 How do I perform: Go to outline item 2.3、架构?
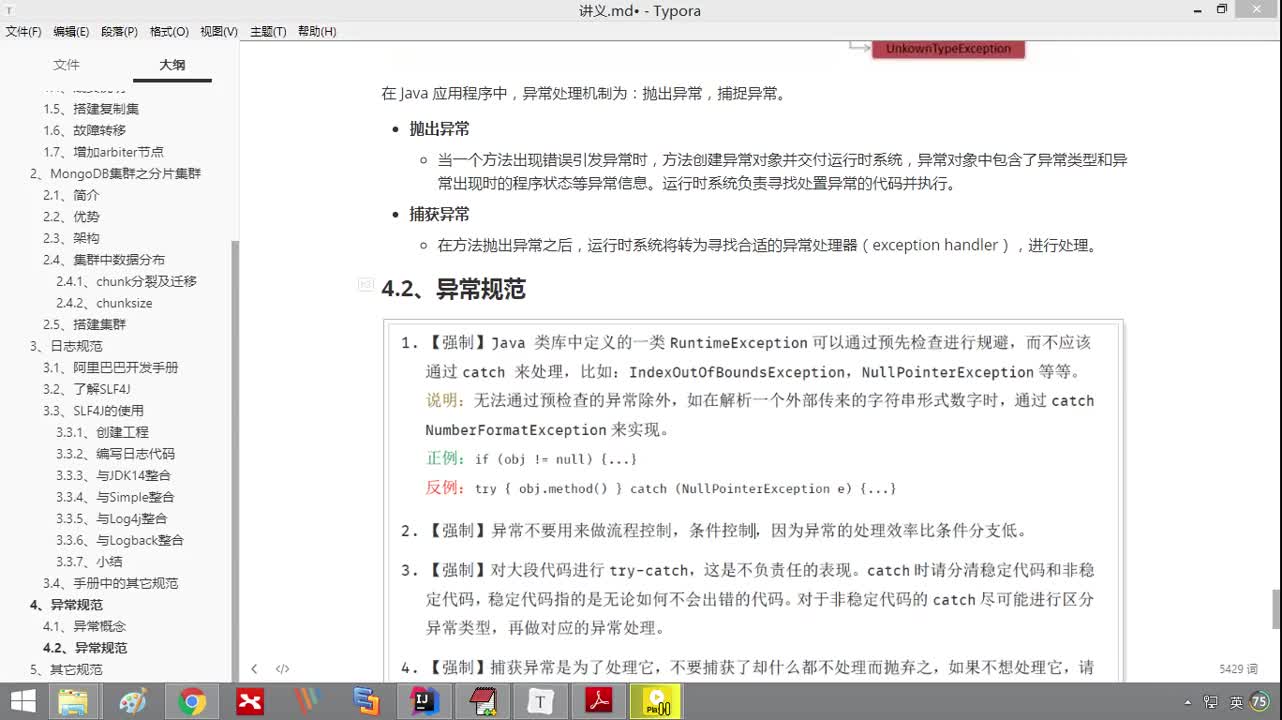[71, 238]
